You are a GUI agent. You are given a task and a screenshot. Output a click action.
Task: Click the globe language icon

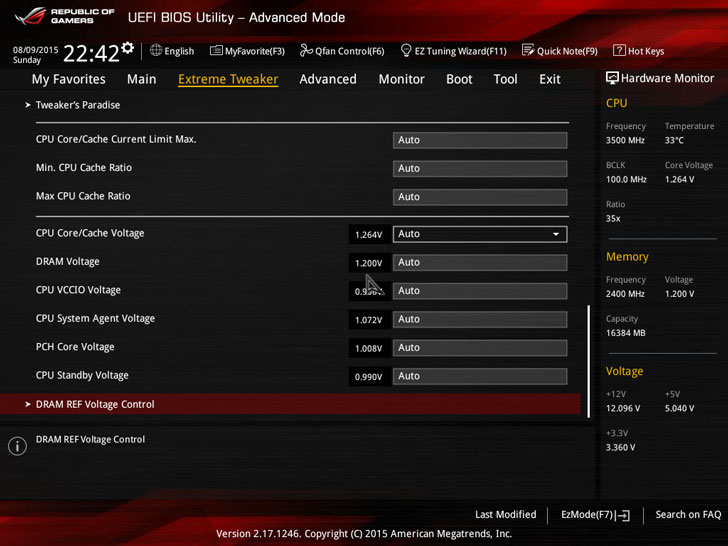click(x=156, y=50)
